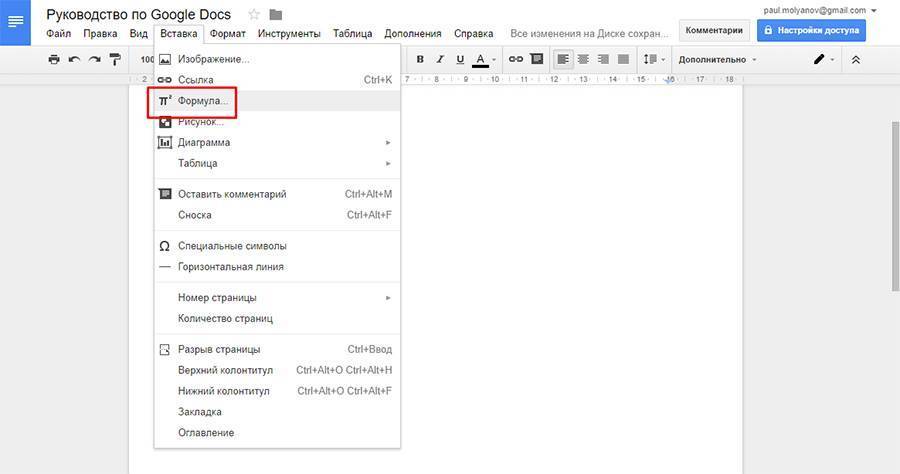Undo the last action

tap(74, 59)
